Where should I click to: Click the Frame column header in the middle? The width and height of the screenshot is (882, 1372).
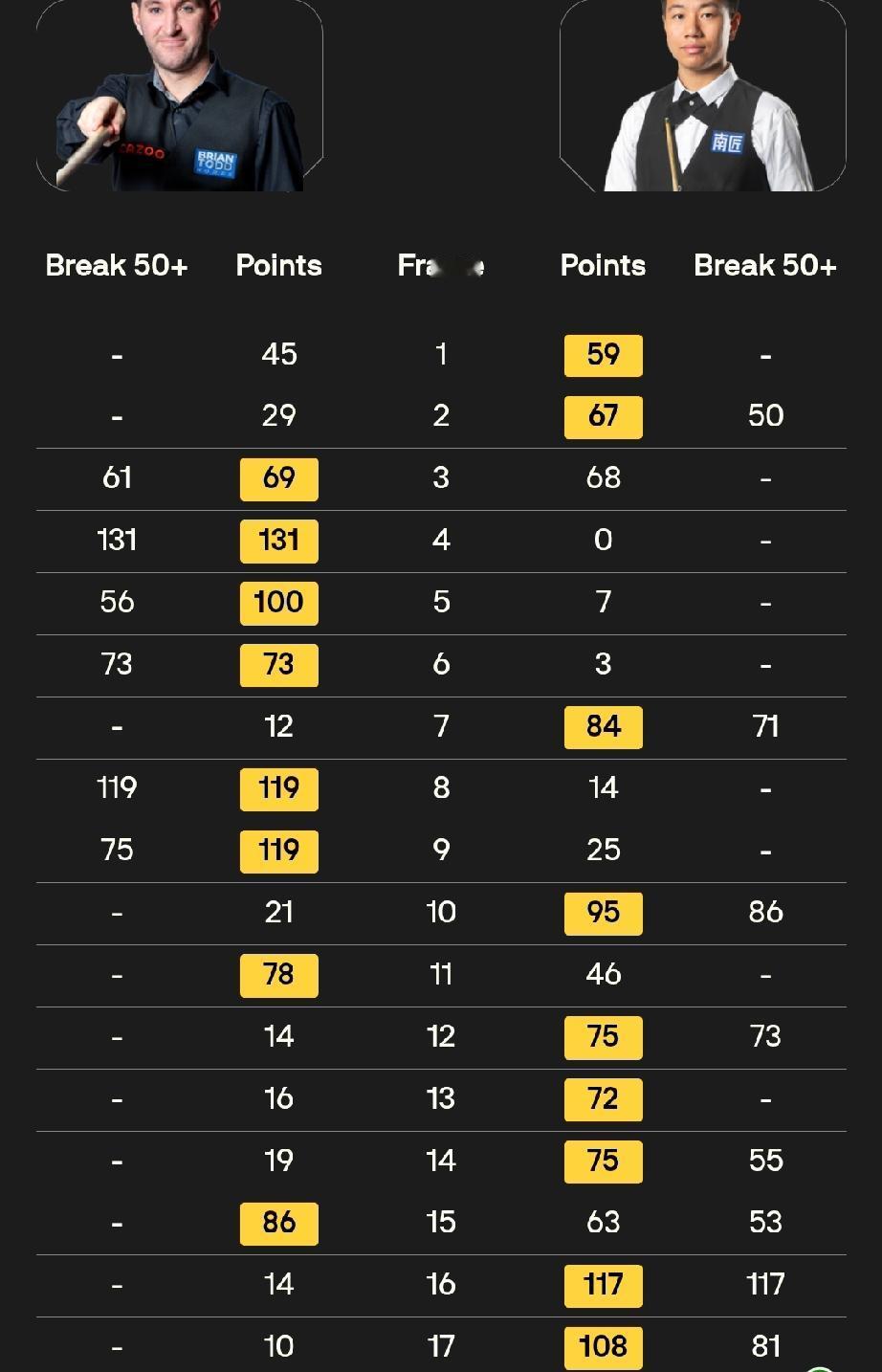[440, 266]
